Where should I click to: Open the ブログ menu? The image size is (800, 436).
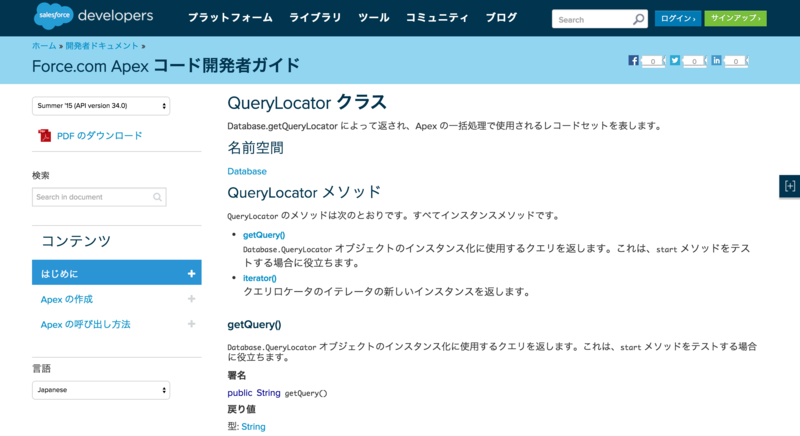pyautogui.click(x=501, y=18)
